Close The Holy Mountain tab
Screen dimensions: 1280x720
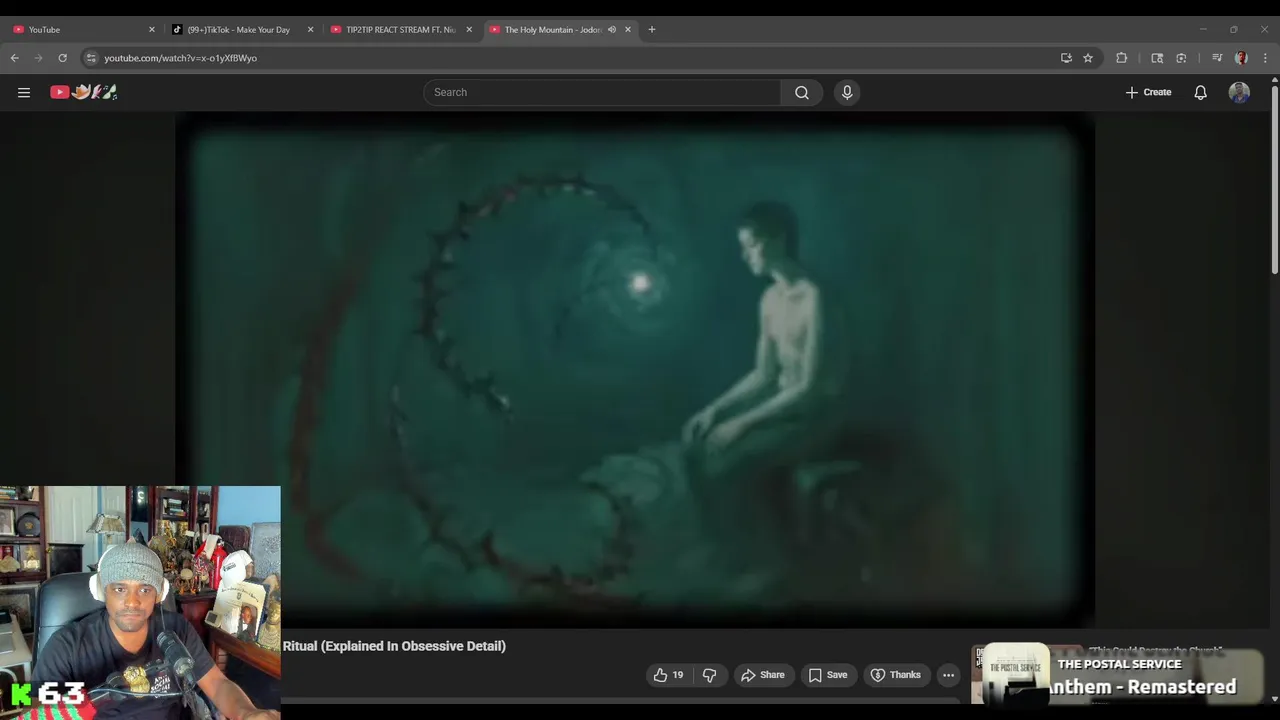click(x=628, y=29)
